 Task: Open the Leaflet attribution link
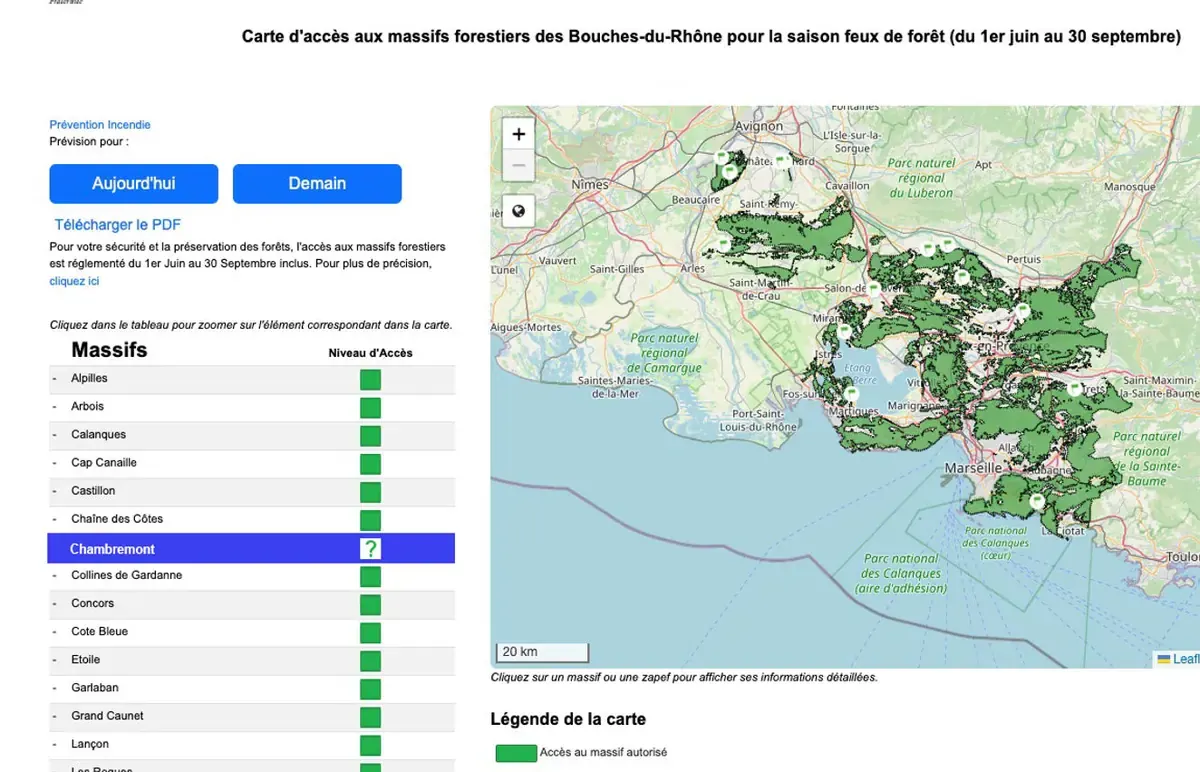1180,659
